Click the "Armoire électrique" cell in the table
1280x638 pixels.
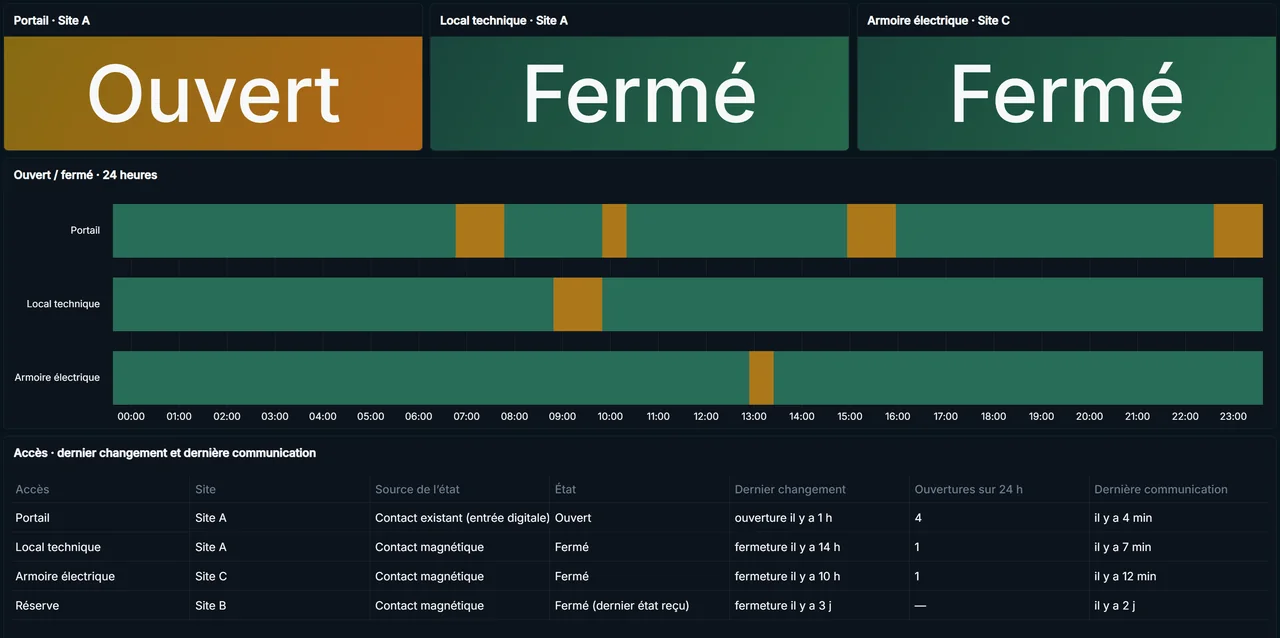pyautogui.click(x=65, y=576)
